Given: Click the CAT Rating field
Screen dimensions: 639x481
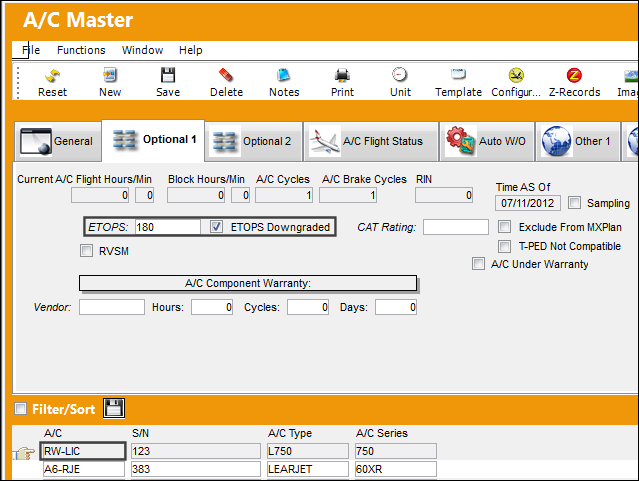Looking at the screenshot, I should point(456,227).
